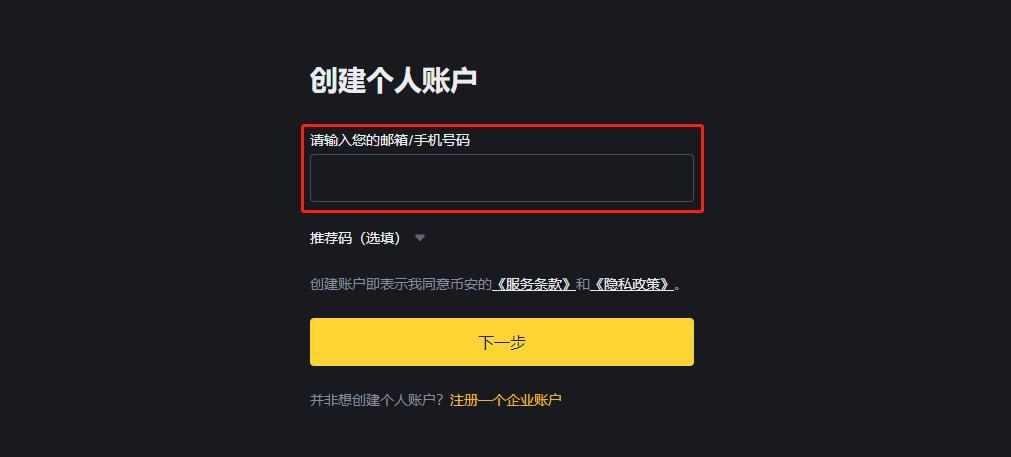
Task: Show the optional referral code field
Action: click(x=420, y=238)
